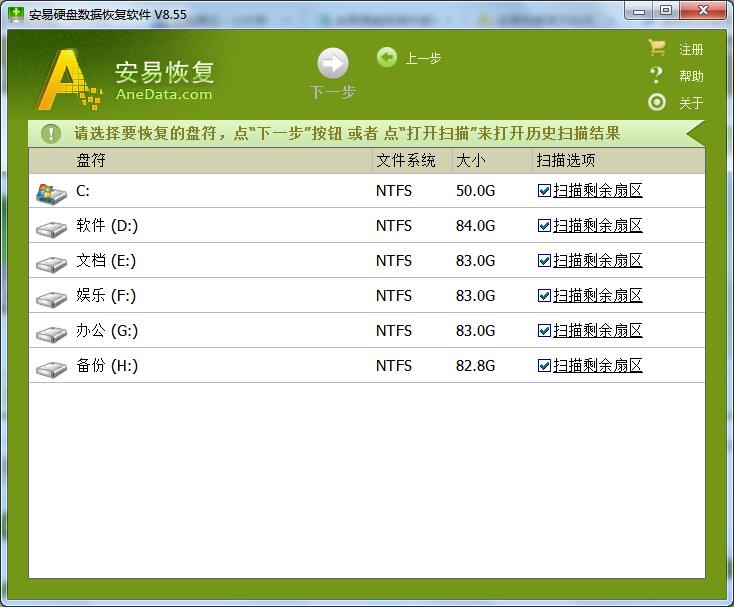
Task: Toggle scan remaining sectors for 办公 (G:)
Action: [544, 331]
